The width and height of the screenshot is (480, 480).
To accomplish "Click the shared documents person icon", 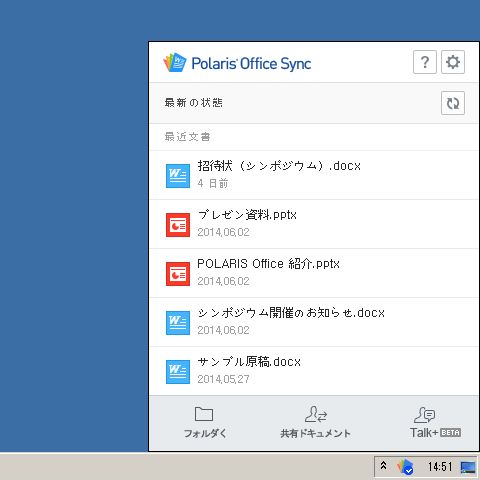I will [x=316, y=414].
